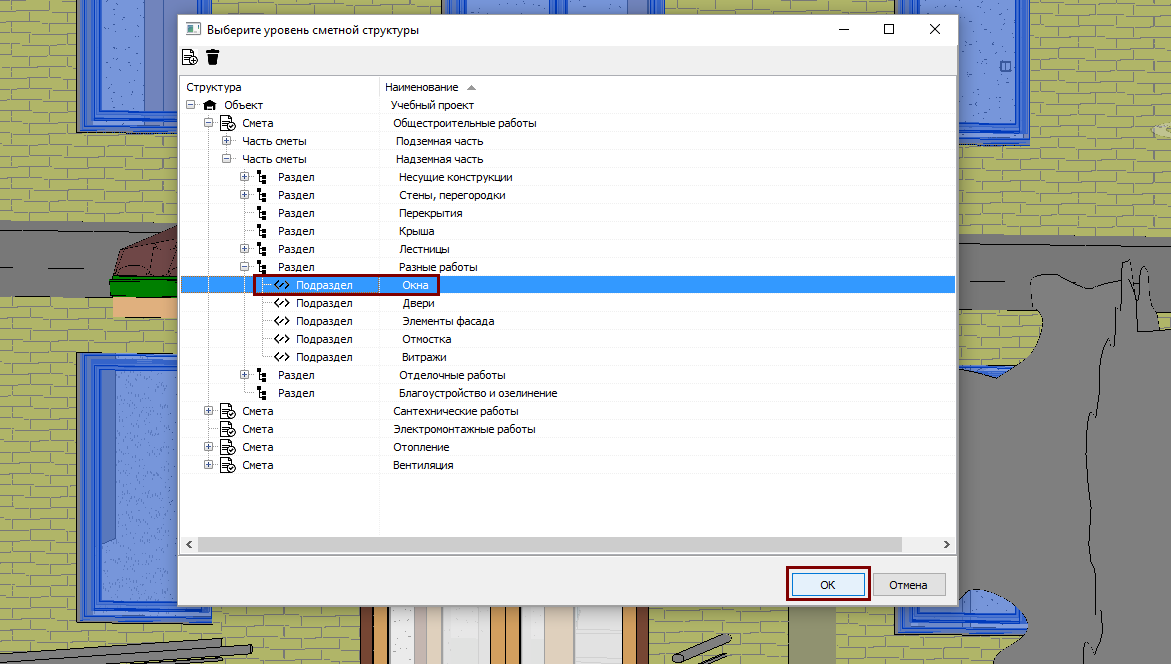Click the Подраздел icon beside Витражи
This screenshot has height=664, width=1171.
click(x=282, y=357)
